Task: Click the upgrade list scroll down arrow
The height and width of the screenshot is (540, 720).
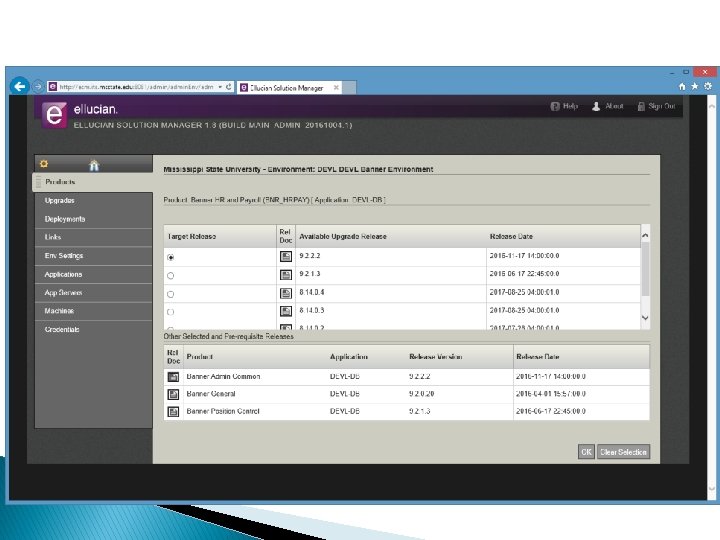Action: (x=645, y=318)
